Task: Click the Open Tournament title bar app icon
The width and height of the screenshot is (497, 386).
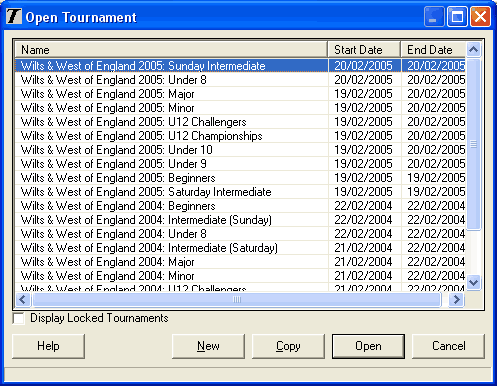Action: (14, 17)
